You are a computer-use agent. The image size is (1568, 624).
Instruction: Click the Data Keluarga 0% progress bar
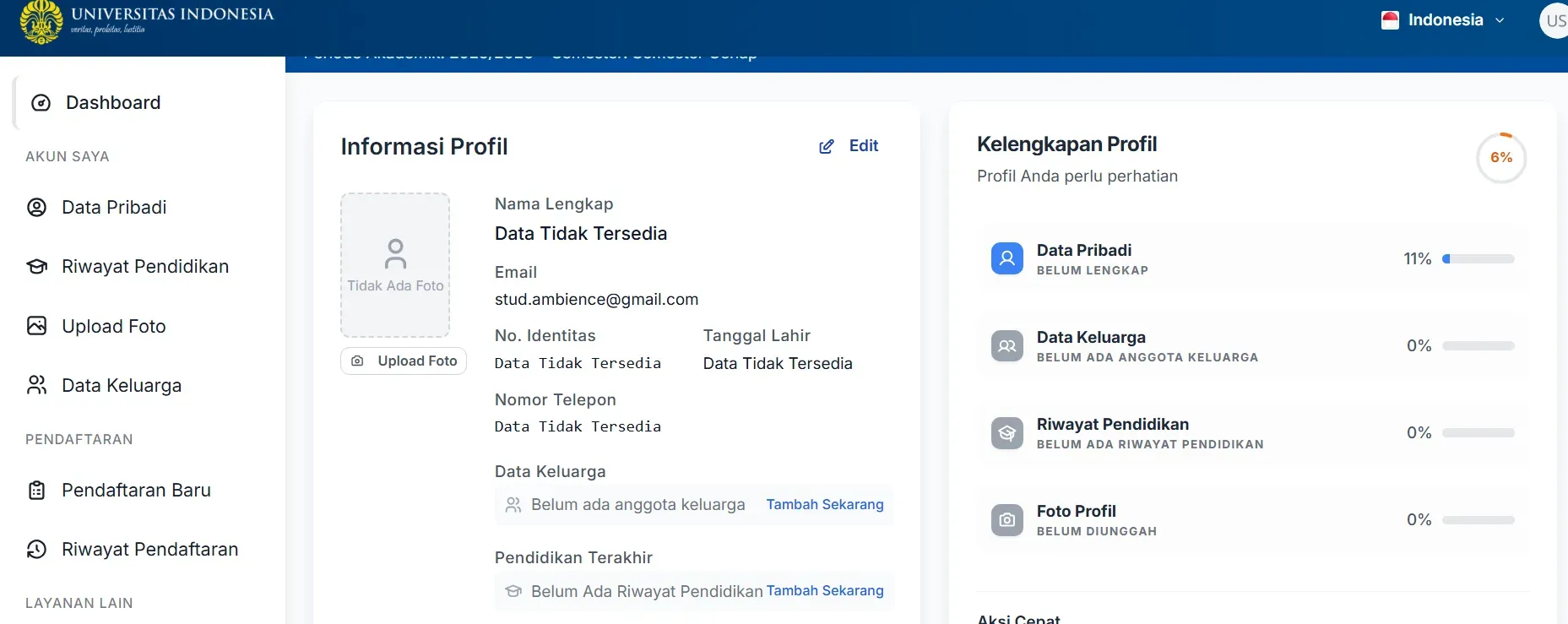[1478, 346]
